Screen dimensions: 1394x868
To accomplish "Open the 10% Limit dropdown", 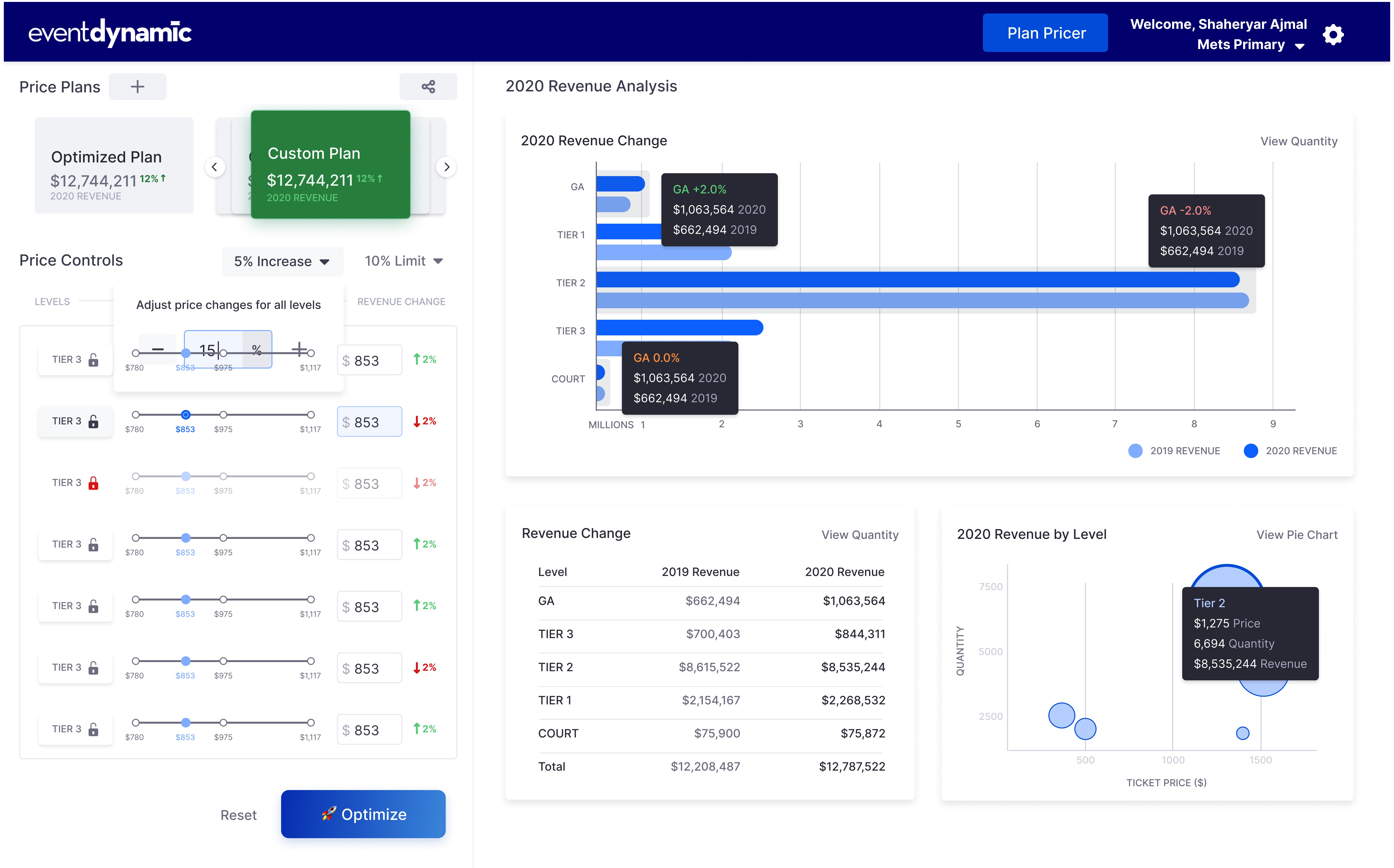I will (x=404, y=261).
